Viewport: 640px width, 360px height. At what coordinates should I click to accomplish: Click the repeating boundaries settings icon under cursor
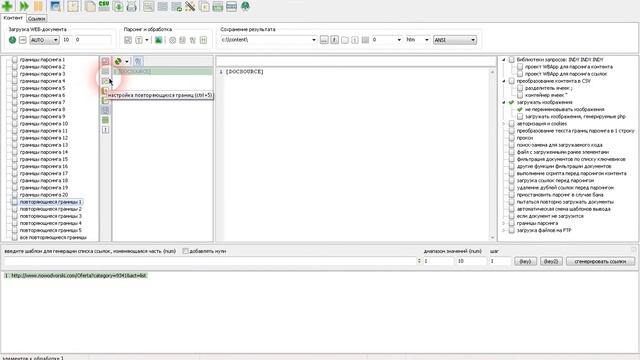[x=105, y=81]
